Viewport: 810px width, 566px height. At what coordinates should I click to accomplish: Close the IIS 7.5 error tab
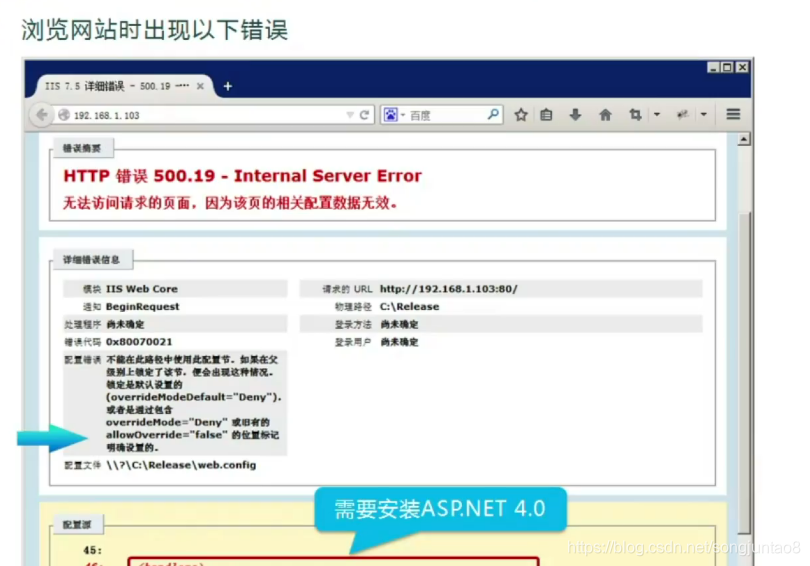click(x=200, y=86)
